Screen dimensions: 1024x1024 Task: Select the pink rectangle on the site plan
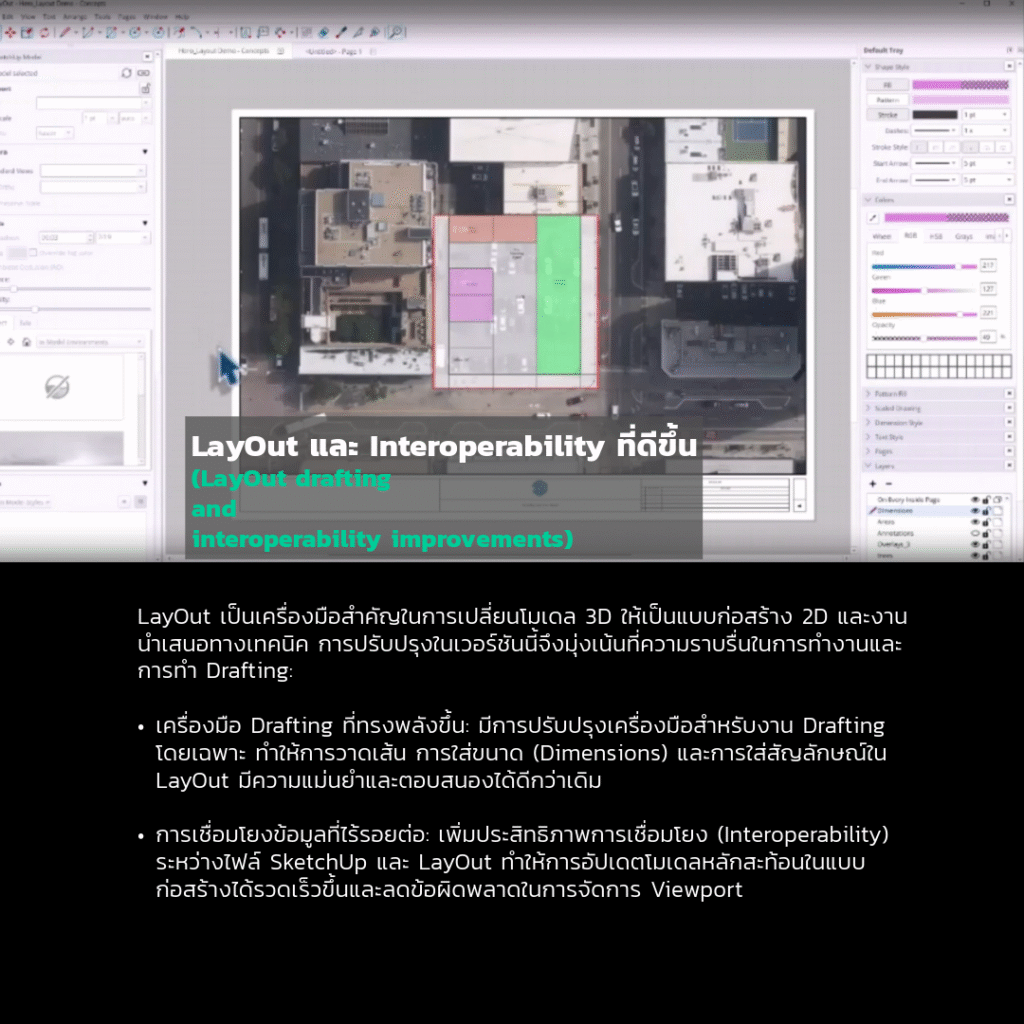coord(470,295)
